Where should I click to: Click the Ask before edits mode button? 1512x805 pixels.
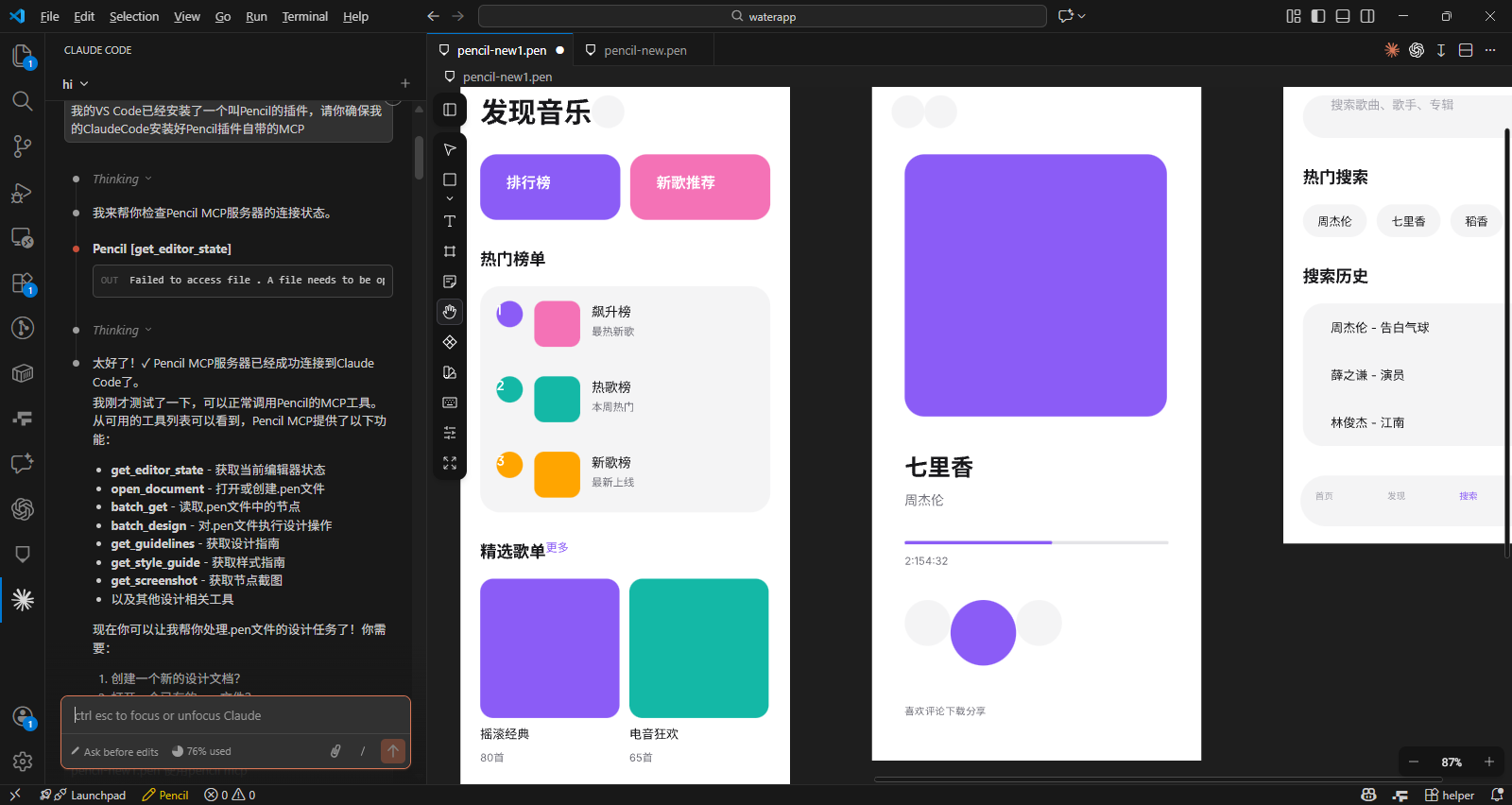click(114, 752)
